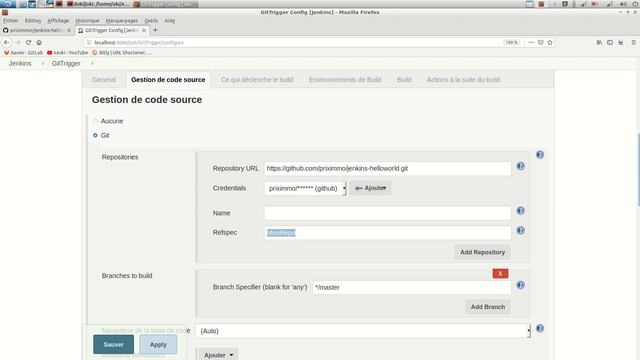Open the (Auto) repository browser dropdown
This screenshot has width=640, height=360.
pos(363,331)
